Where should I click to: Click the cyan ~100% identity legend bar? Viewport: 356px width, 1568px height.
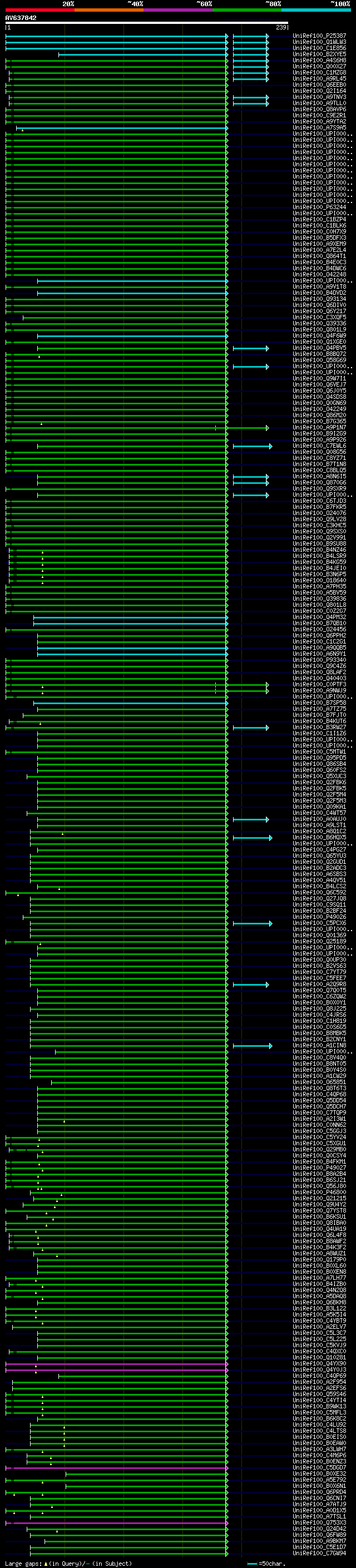pos(317,10)
